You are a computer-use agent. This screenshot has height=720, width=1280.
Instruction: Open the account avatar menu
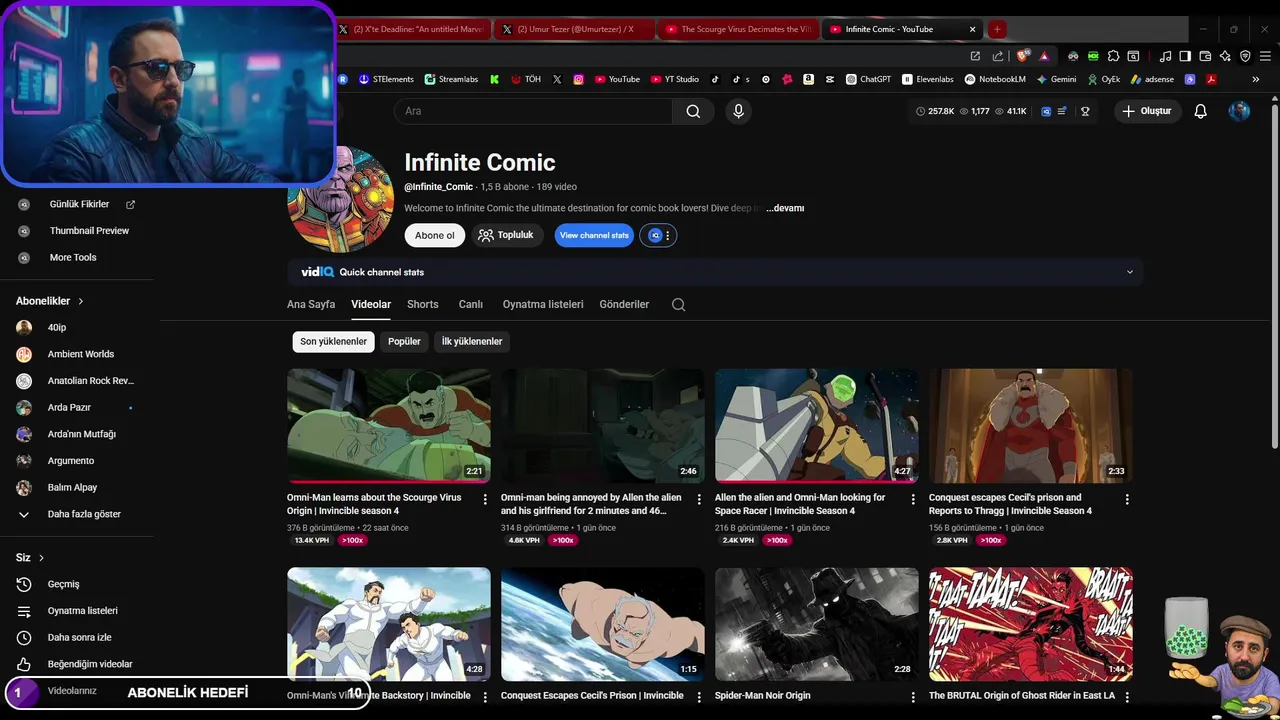click(x=1239, y=111)
